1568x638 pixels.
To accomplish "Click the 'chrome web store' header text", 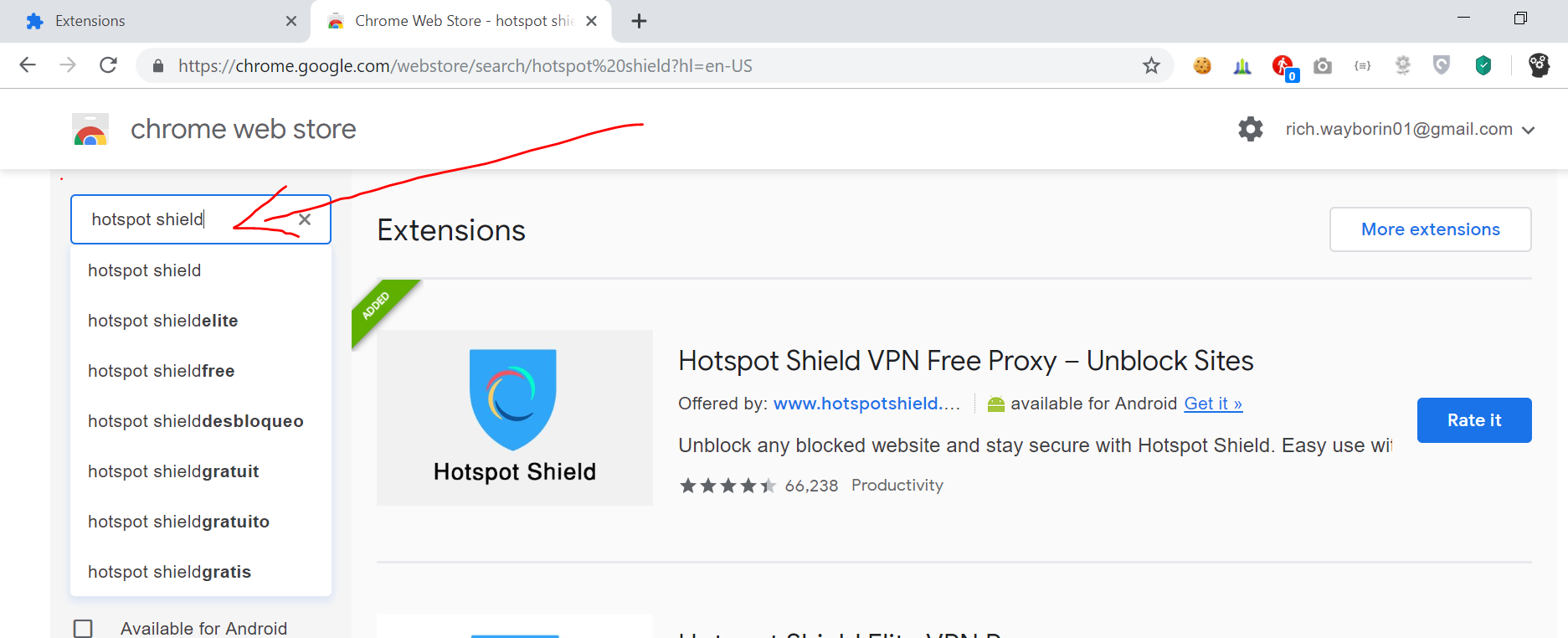I will click(x=244, y=129).
